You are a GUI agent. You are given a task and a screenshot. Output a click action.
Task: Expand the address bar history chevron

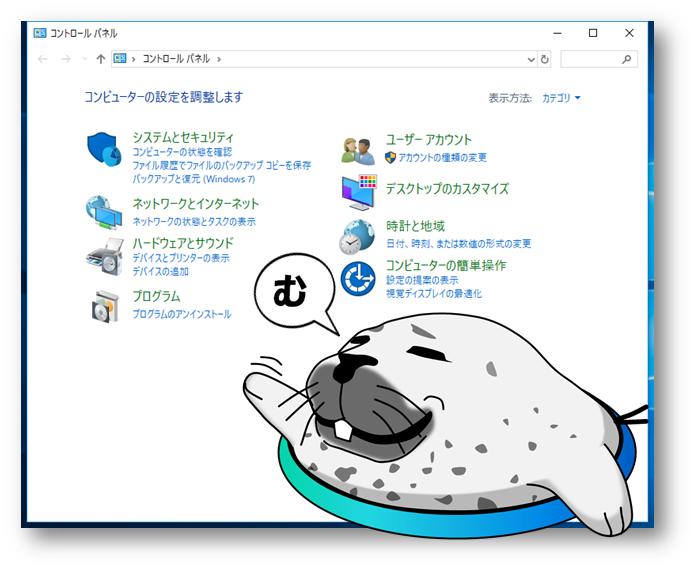pos(531,59)
